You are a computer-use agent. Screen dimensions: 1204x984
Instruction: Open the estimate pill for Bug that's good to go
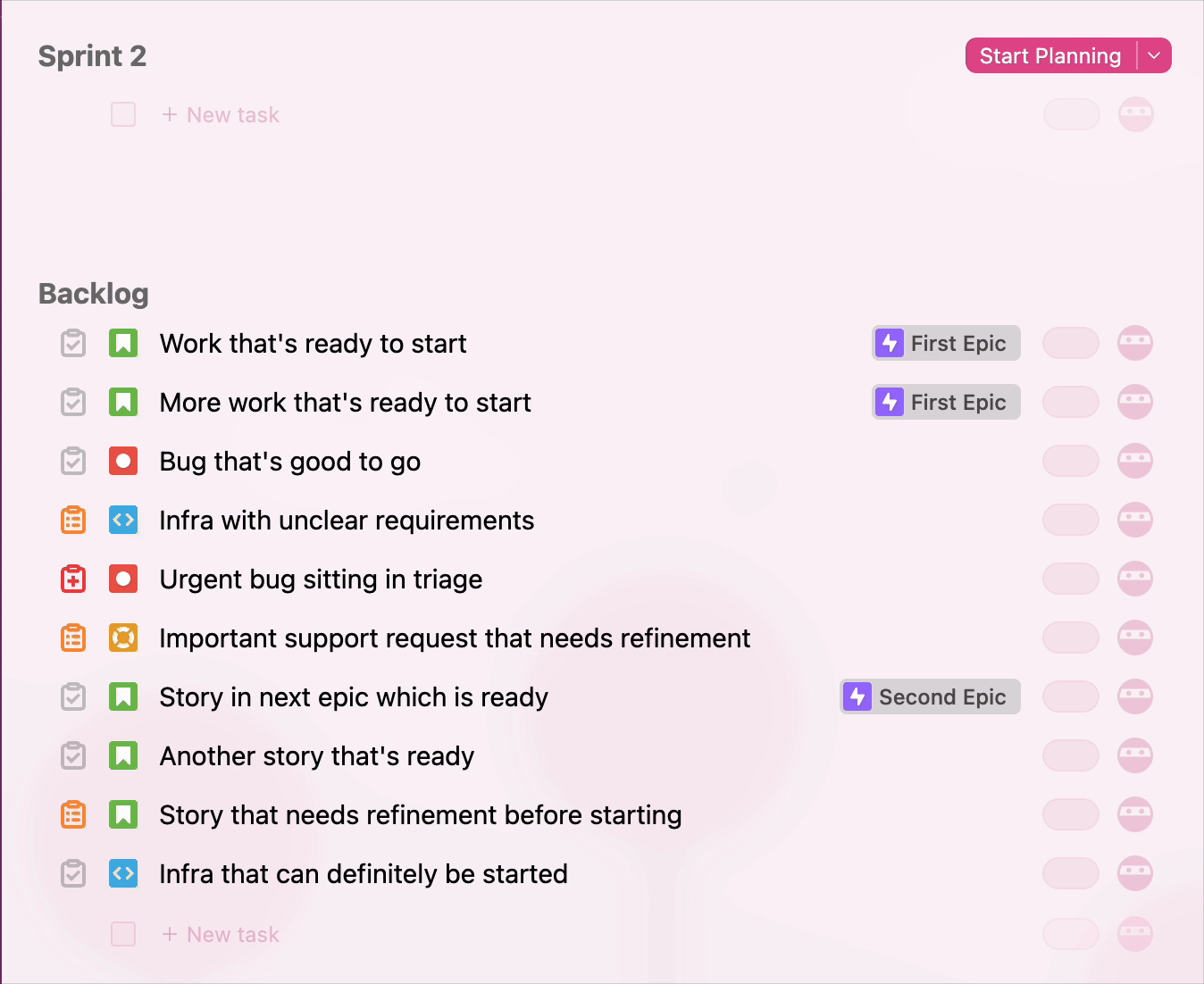click(x=1071, y=462)
